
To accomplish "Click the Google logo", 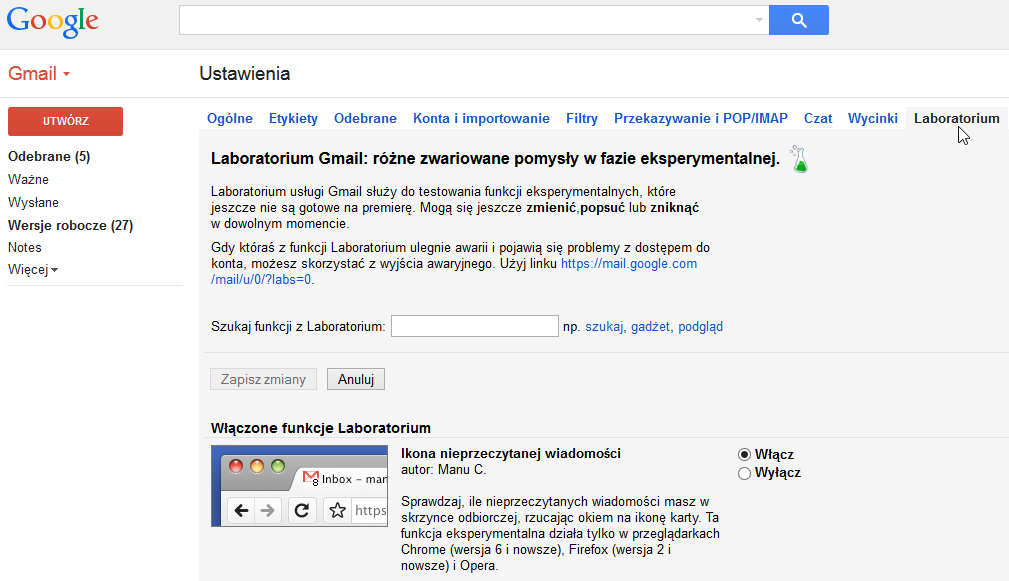I will tap(53, 21).
